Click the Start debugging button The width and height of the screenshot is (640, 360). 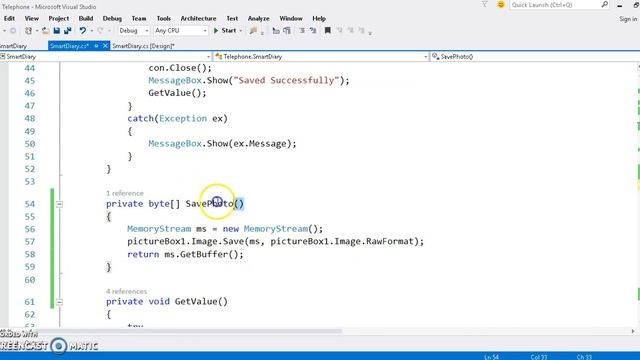(x=225, y=31)
